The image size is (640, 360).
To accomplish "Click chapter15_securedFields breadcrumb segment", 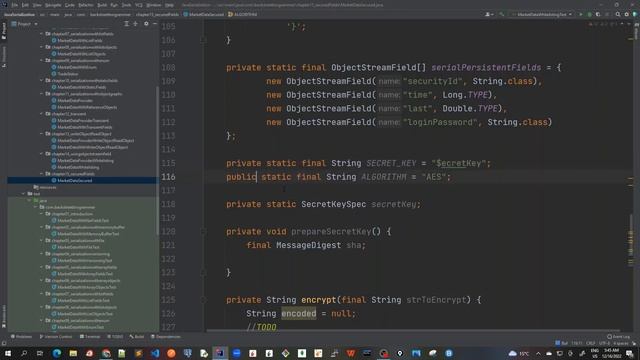I will pos(158,14).
